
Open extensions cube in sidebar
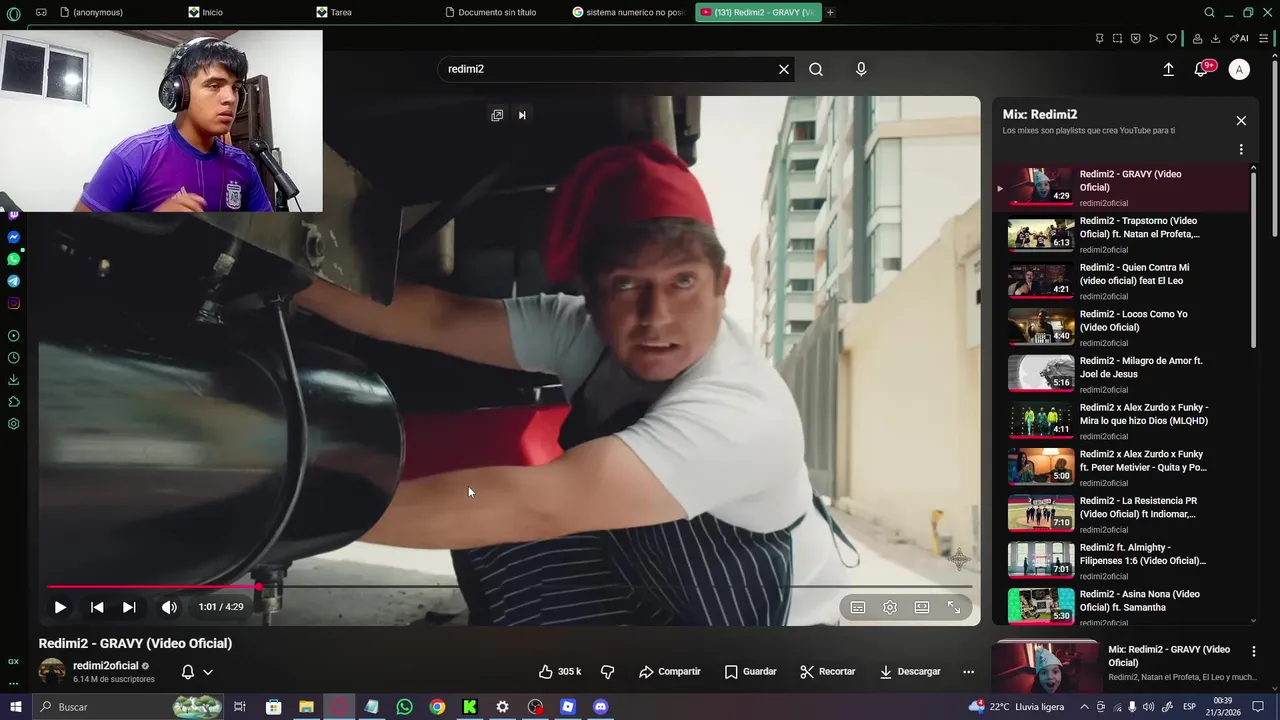pos(13,402)
